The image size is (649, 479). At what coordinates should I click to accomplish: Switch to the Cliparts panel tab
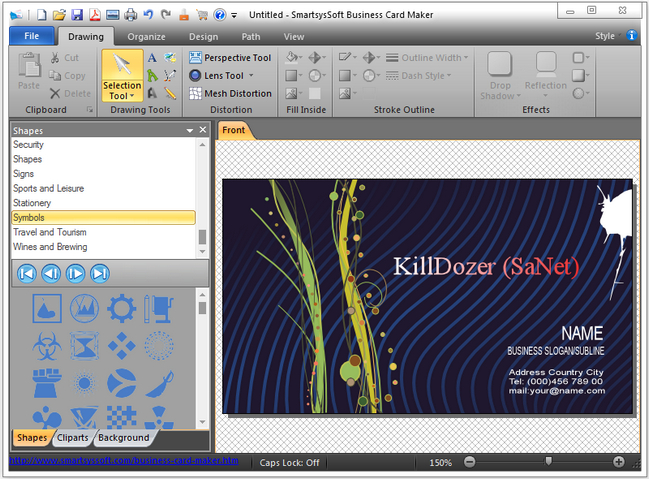point(72,438)
